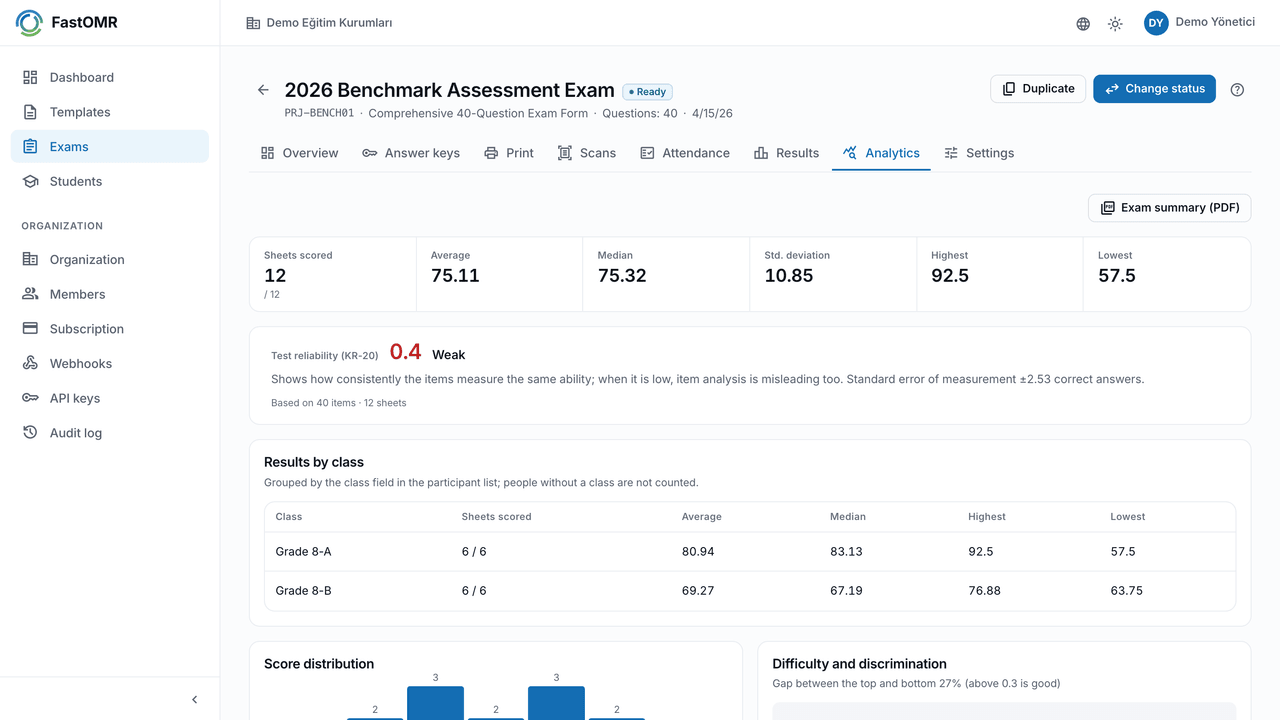Open Webhooks from the sidebar
This screenshot has height=720, width=1280.
coord(110,363)
